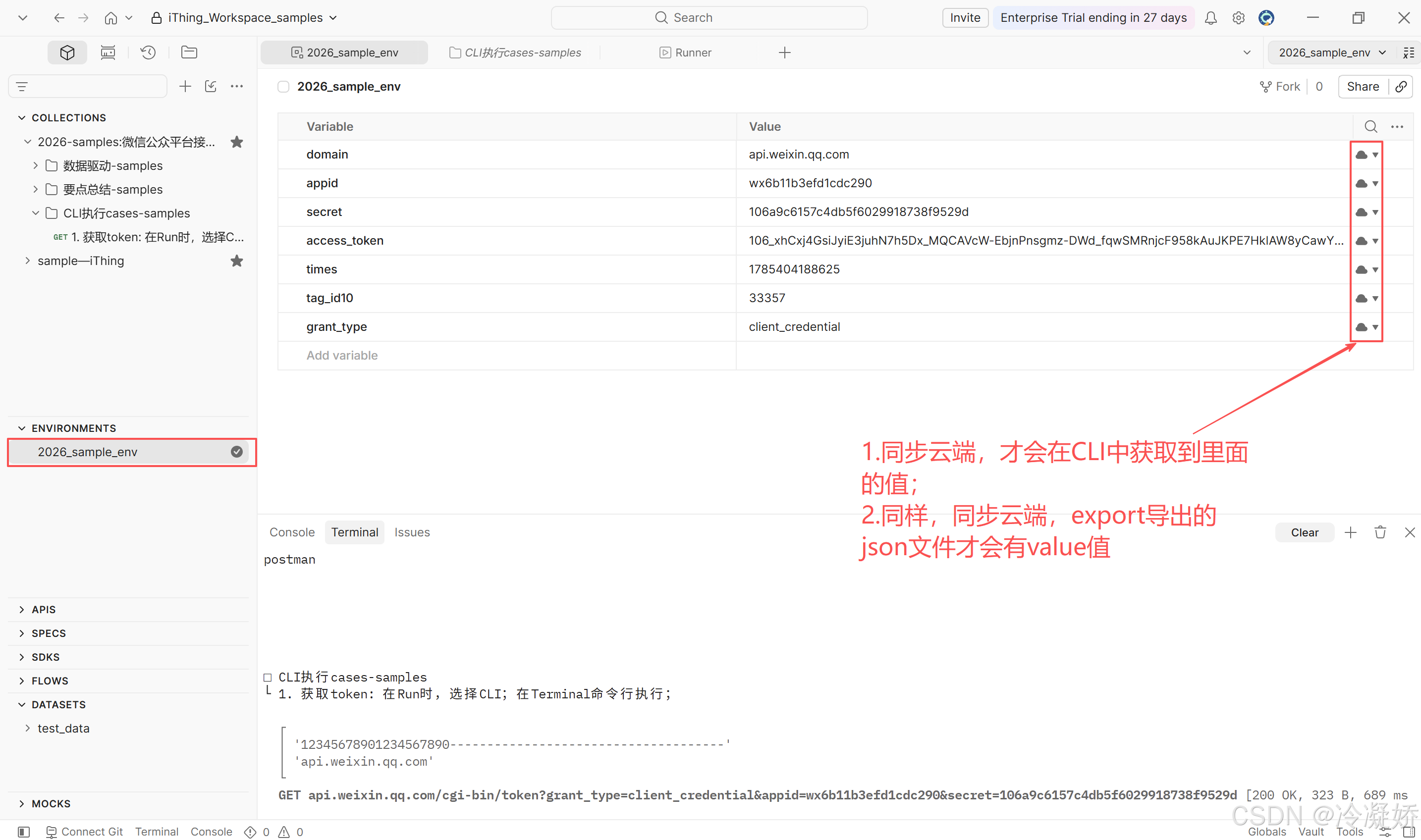Click the Invite button

click(x=965, y=18)
